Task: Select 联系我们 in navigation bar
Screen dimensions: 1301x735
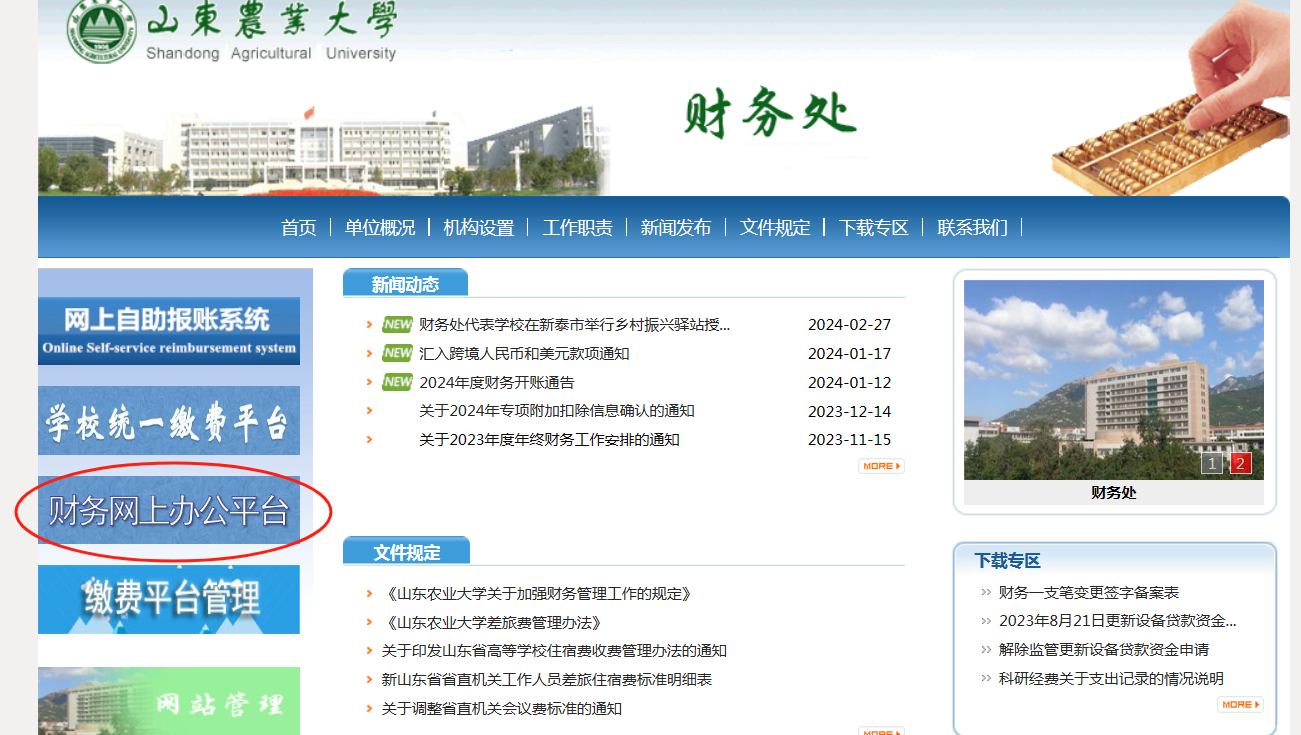Action: pyautogui.click(x=972, y=228)
